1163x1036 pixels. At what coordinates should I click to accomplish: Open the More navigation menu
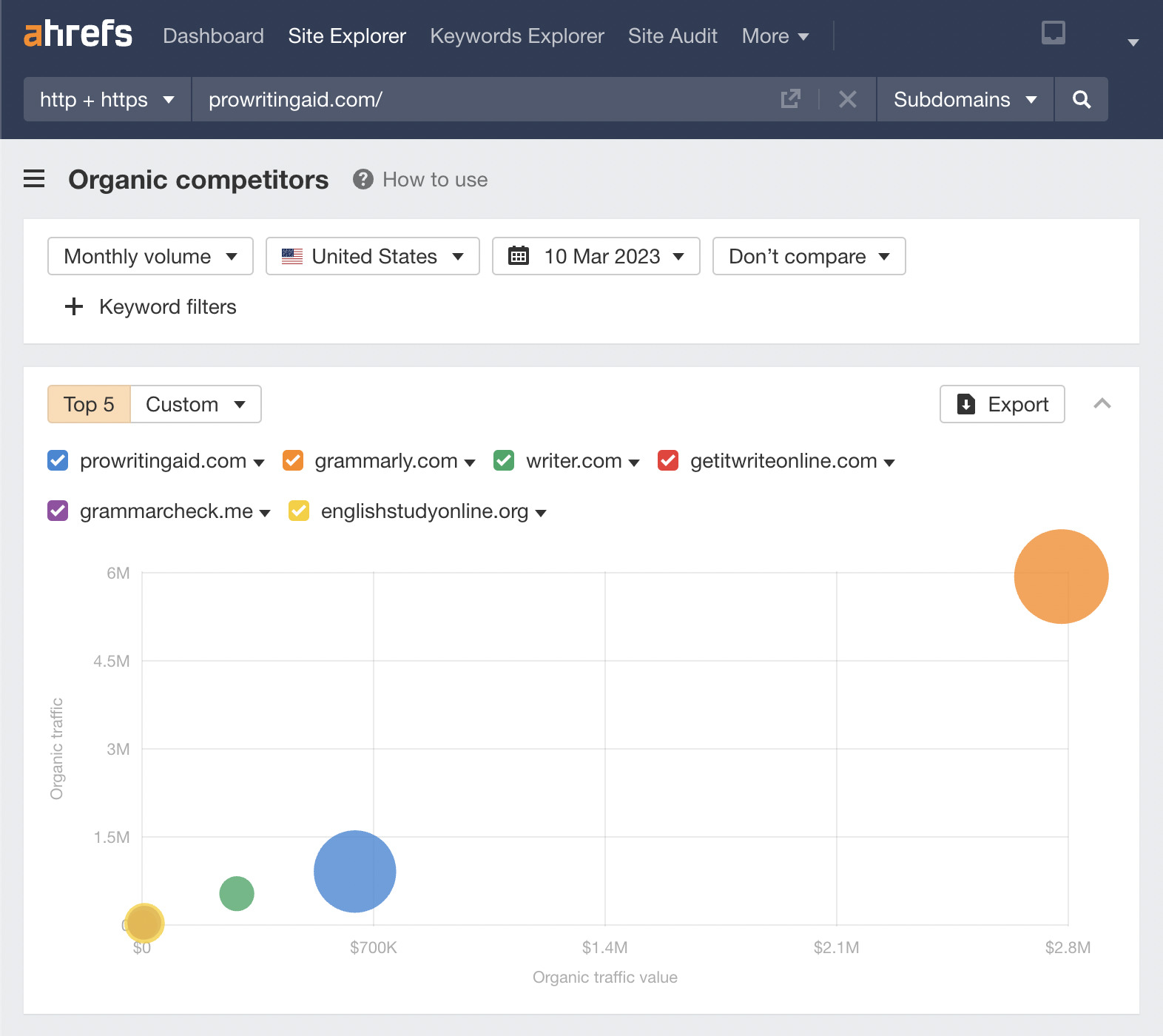(775, 36)
